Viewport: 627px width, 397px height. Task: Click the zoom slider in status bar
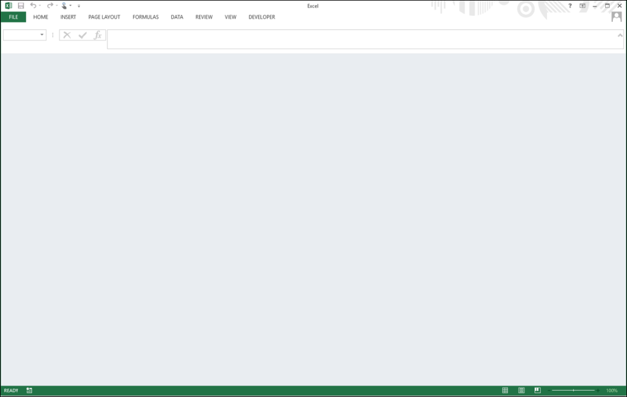573,391
